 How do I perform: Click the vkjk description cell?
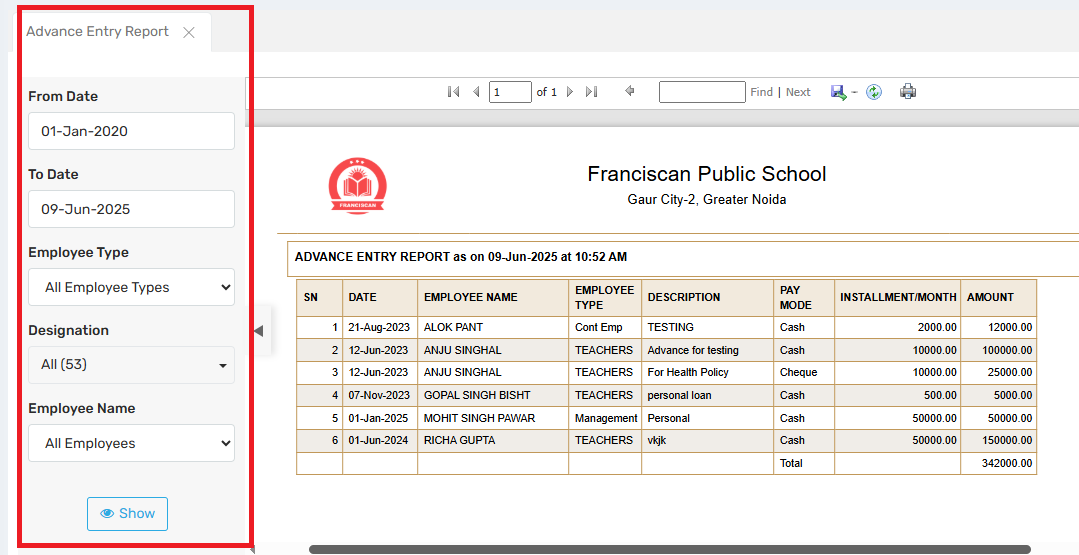707,440
